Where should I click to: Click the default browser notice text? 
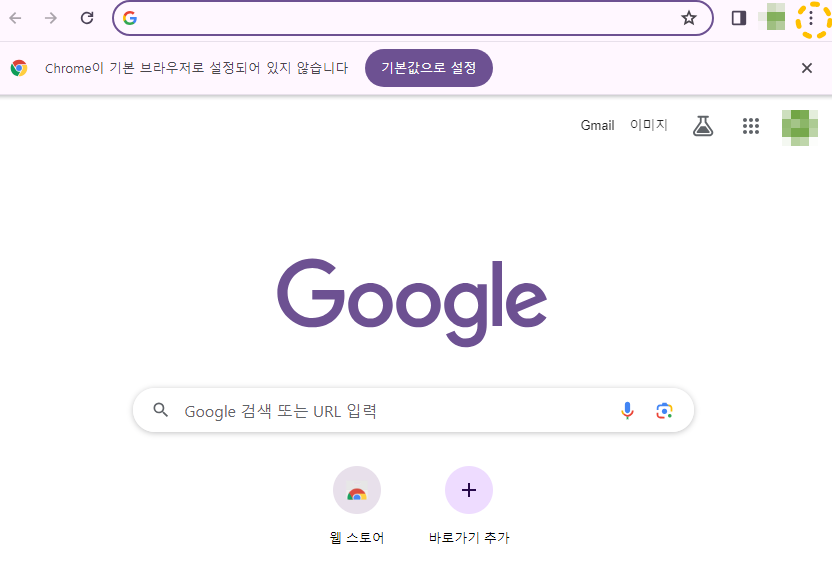[x=196, y=68]
